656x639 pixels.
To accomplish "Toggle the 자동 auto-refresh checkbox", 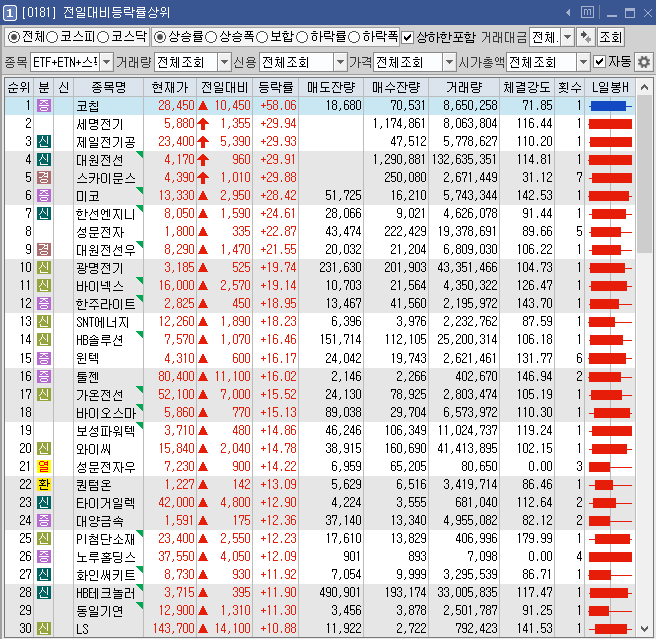I will tap(600, 62).
